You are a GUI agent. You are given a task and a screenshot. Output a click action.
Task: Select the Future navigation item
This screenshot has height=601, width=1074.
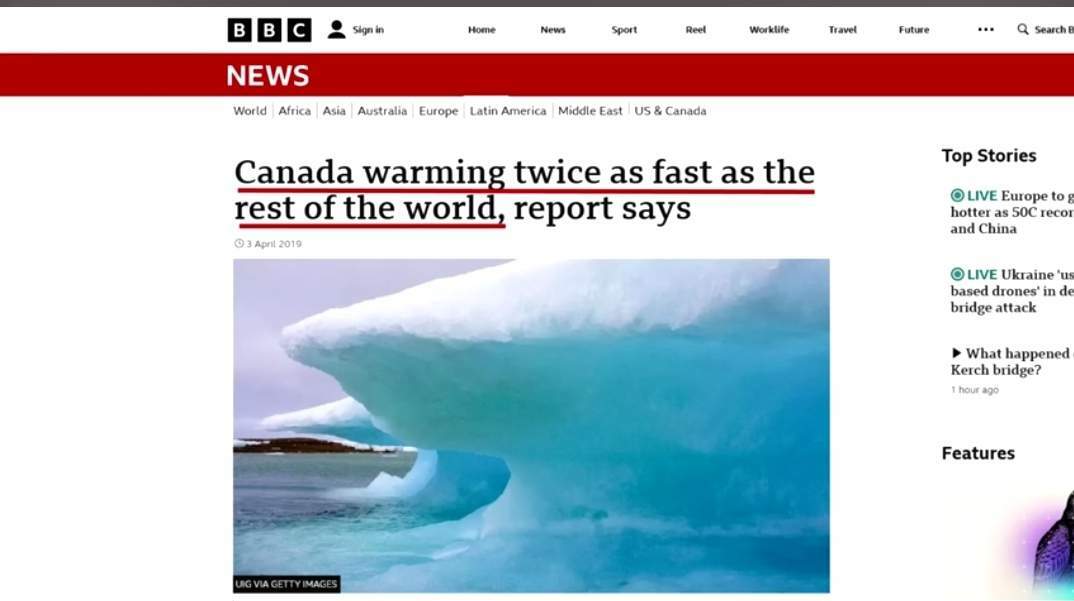click(914, 29)
